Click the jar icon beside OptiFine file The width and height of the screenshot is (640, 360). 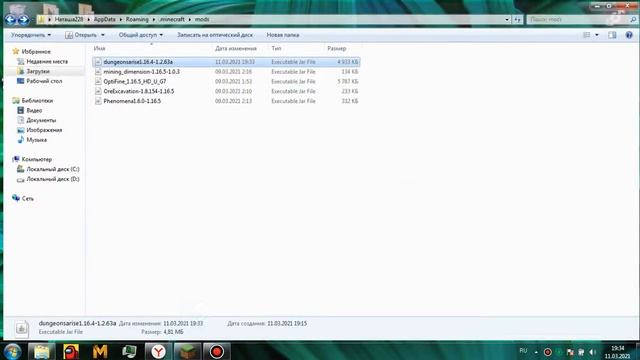point(98,82)
